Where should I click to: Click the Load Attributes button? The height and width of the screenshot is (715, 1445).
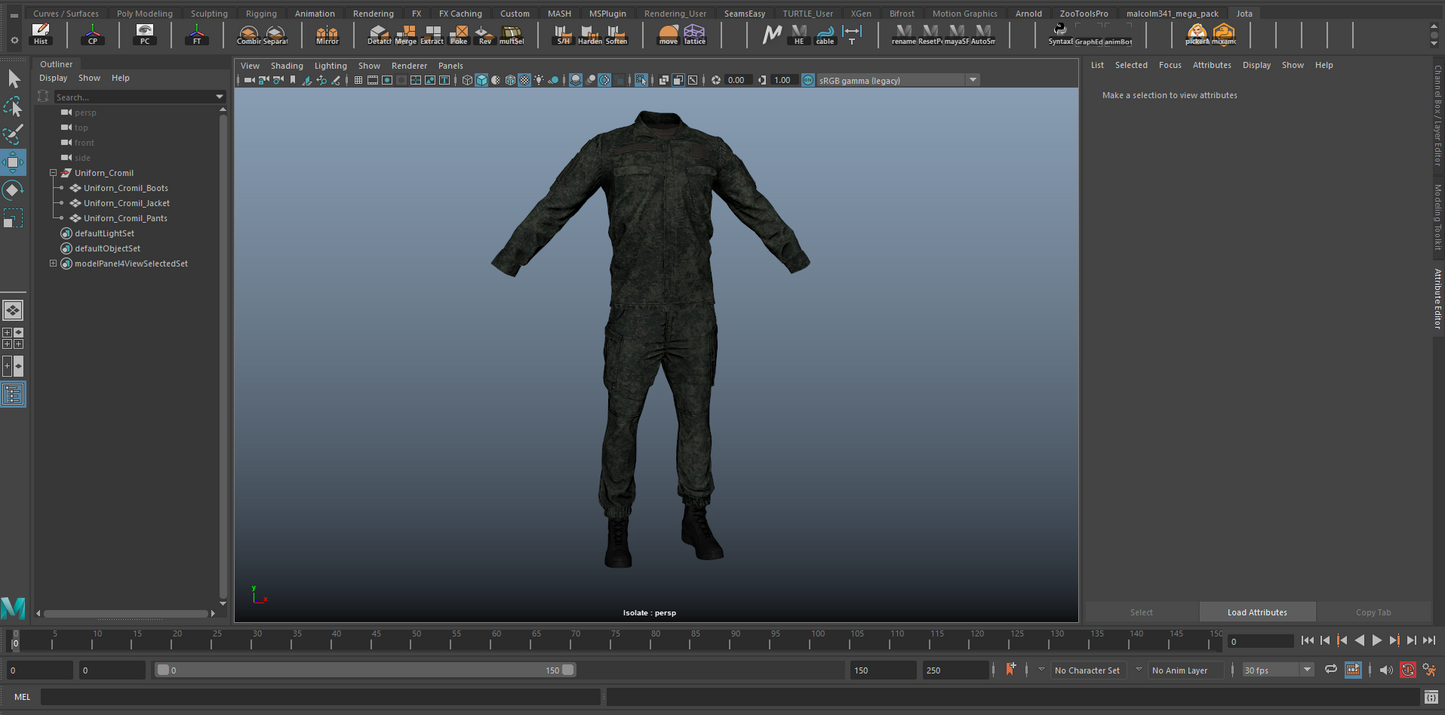click(x=1257, y=611)
